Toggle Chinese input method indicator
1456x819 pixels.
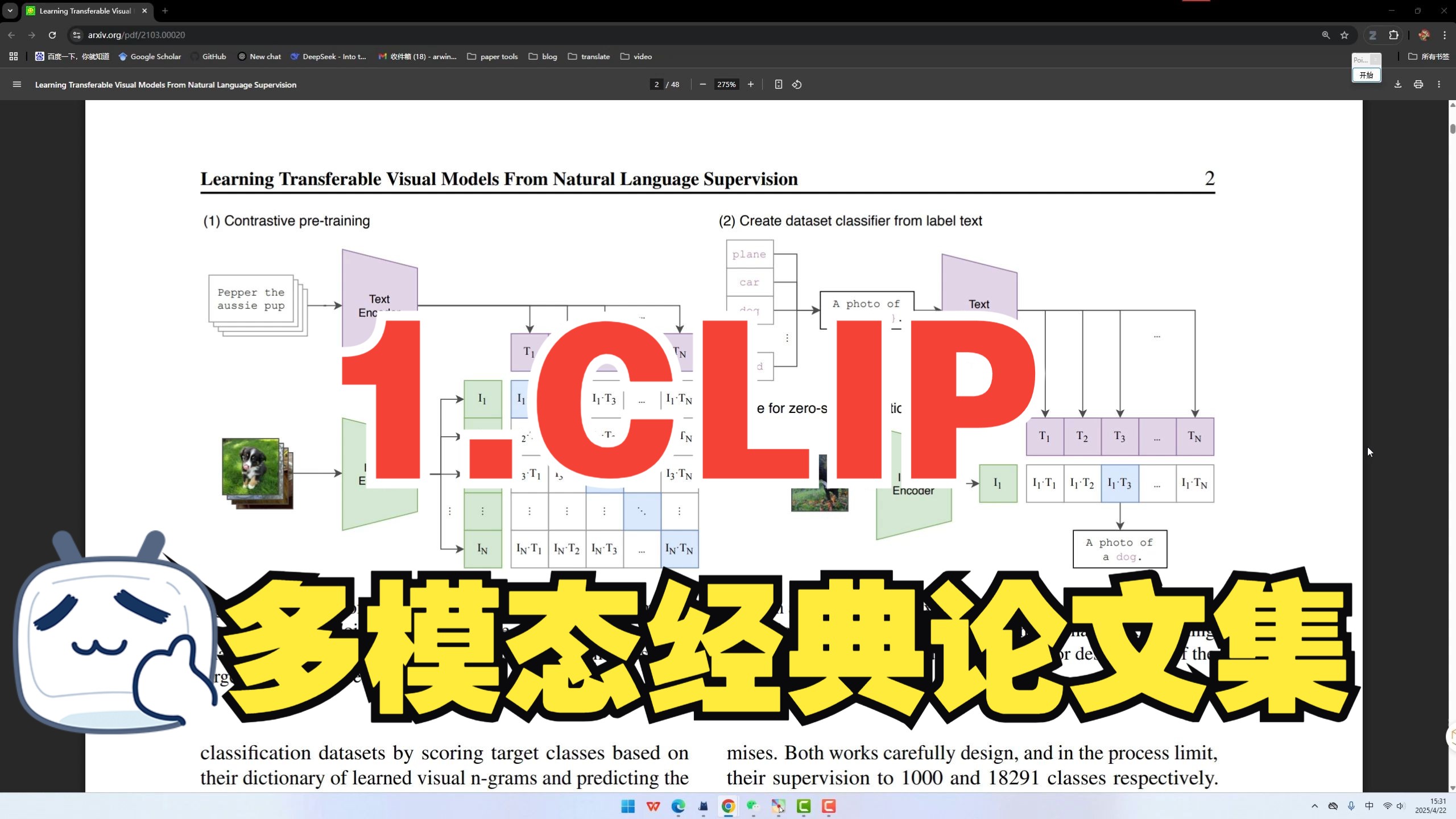pos(1369,806)
